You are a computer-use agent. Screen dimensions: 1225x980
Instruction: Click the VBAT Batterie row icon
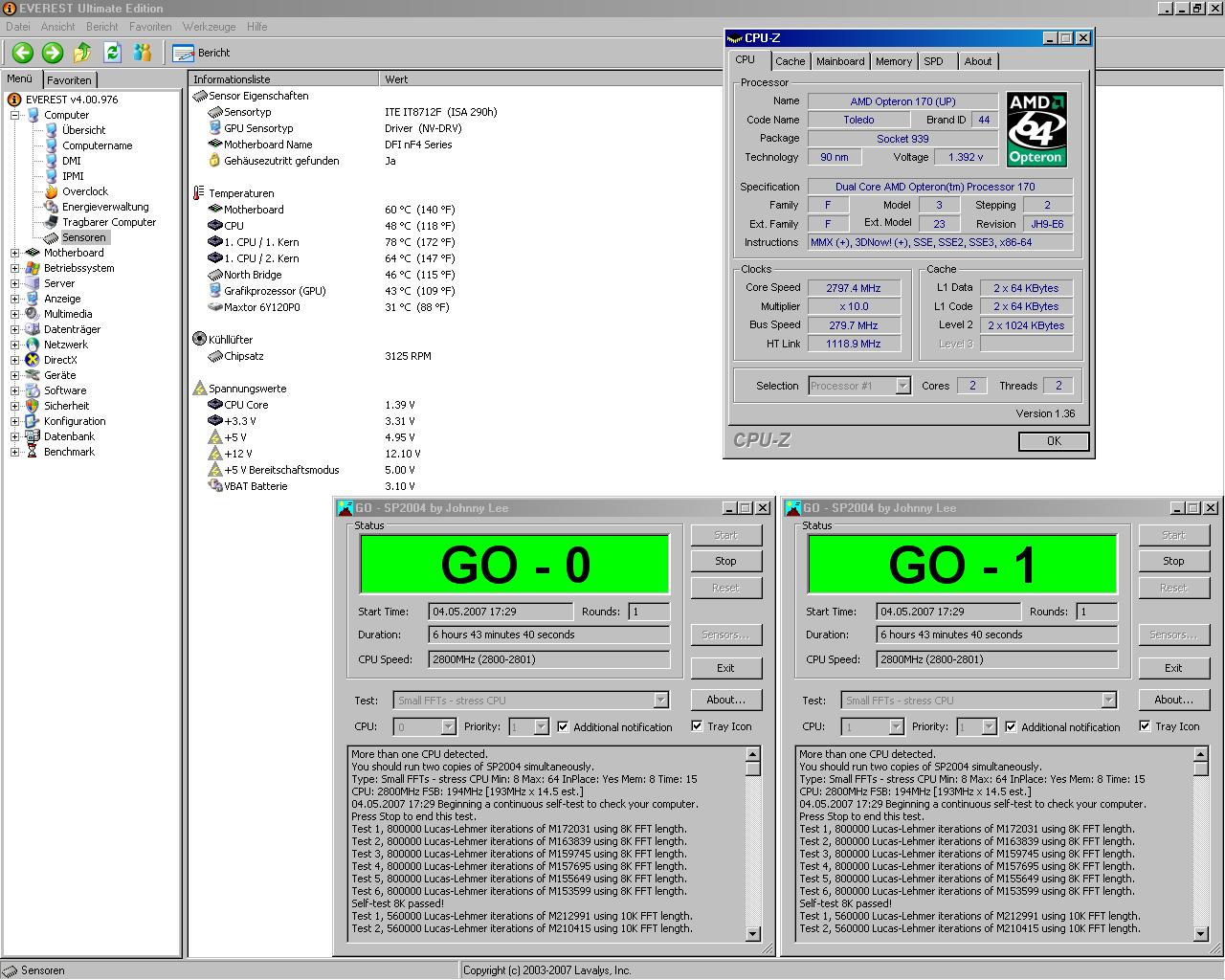[x=215, y=486]
